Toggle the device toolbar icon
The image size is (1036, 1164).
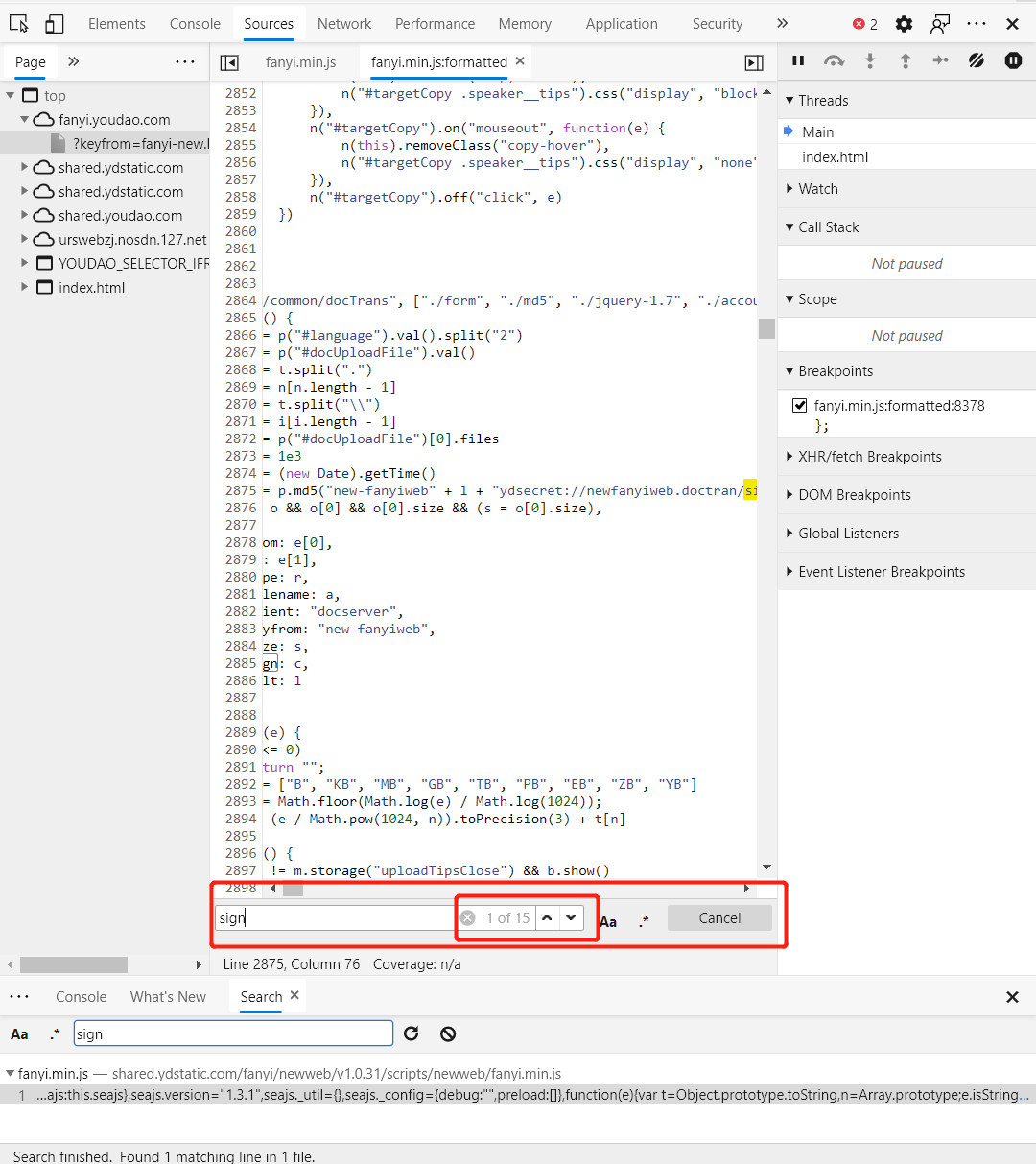[55, 24]
